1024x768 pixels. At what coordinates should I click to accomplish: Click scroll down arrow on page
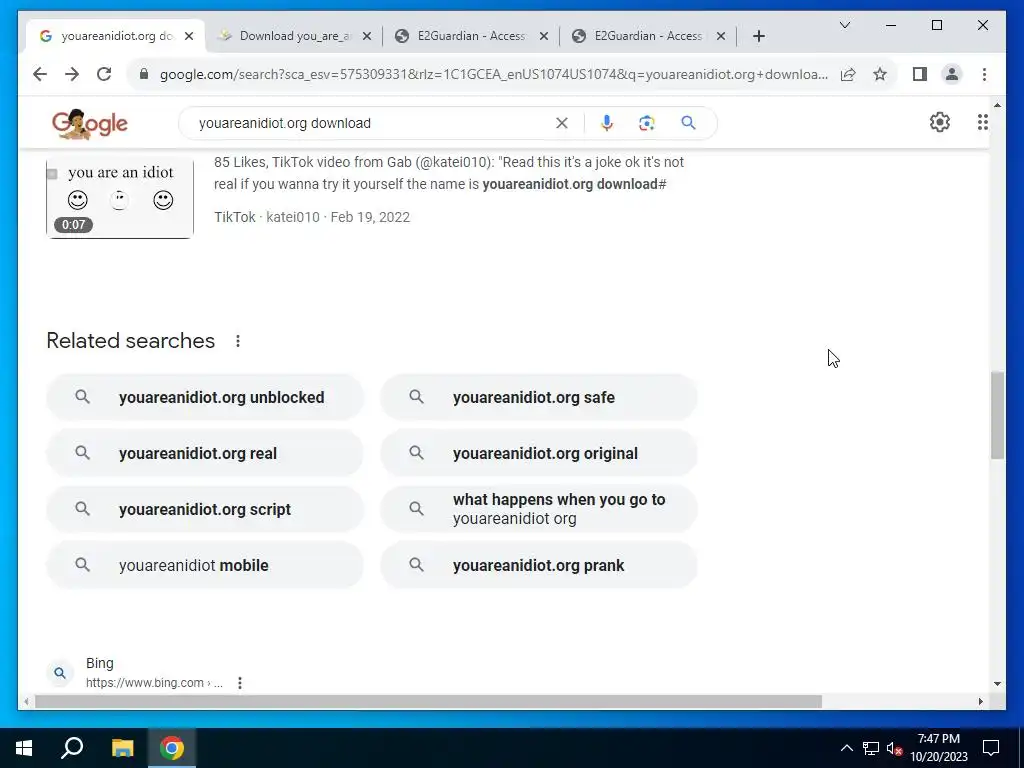(x=997, y=684)
